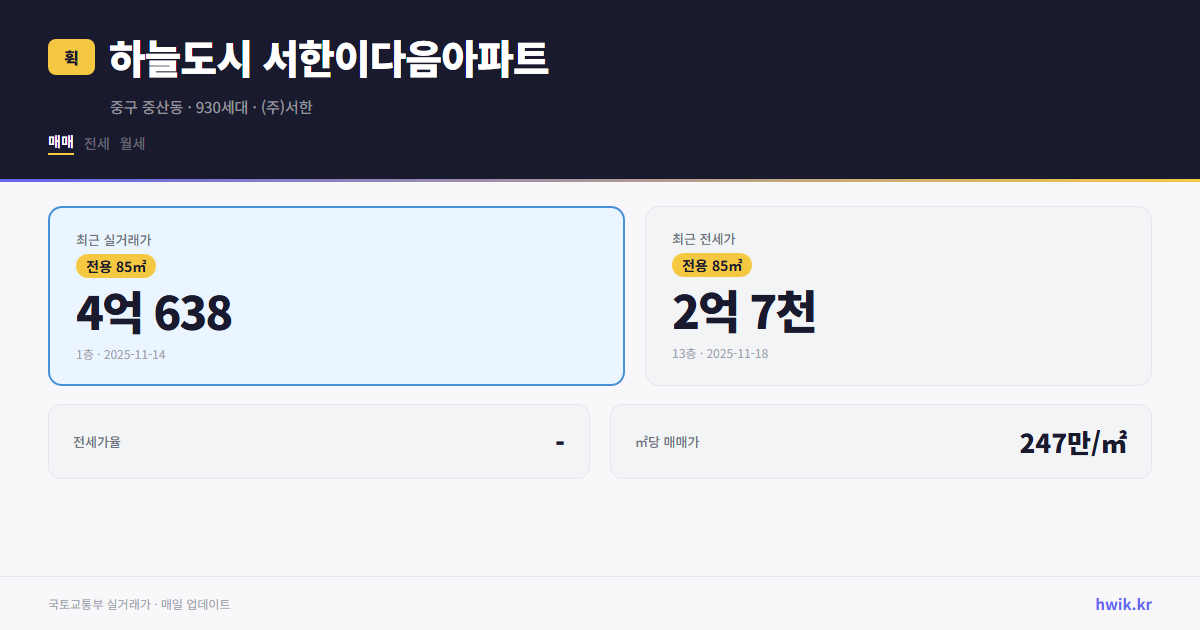
Task: Open the hwik.kr link in footer
Action: point(1122,603)
